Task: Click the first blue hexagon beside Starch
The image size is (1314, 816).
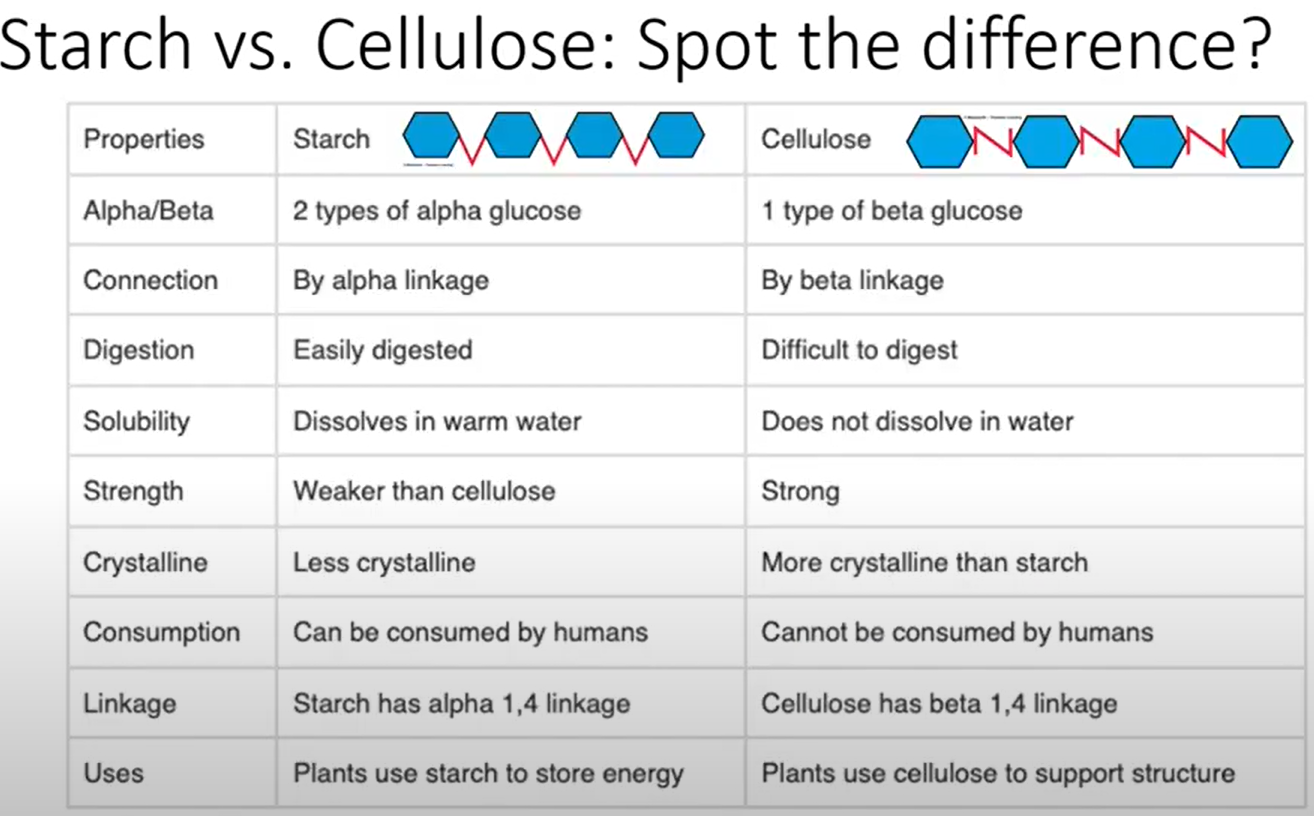Action: pyautogui.click(x=431, y=134)
